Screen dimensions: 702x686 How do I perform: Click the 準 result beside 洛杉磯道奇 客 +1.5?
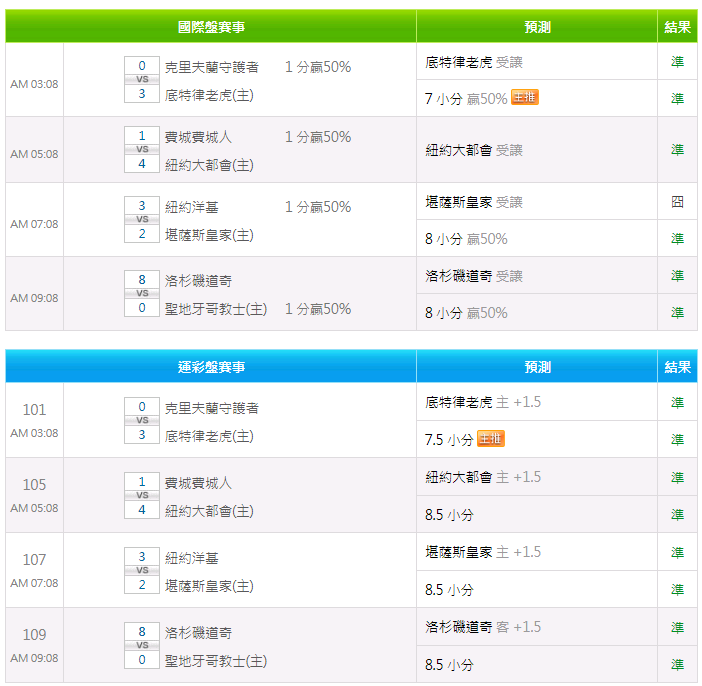coord(677,627)
